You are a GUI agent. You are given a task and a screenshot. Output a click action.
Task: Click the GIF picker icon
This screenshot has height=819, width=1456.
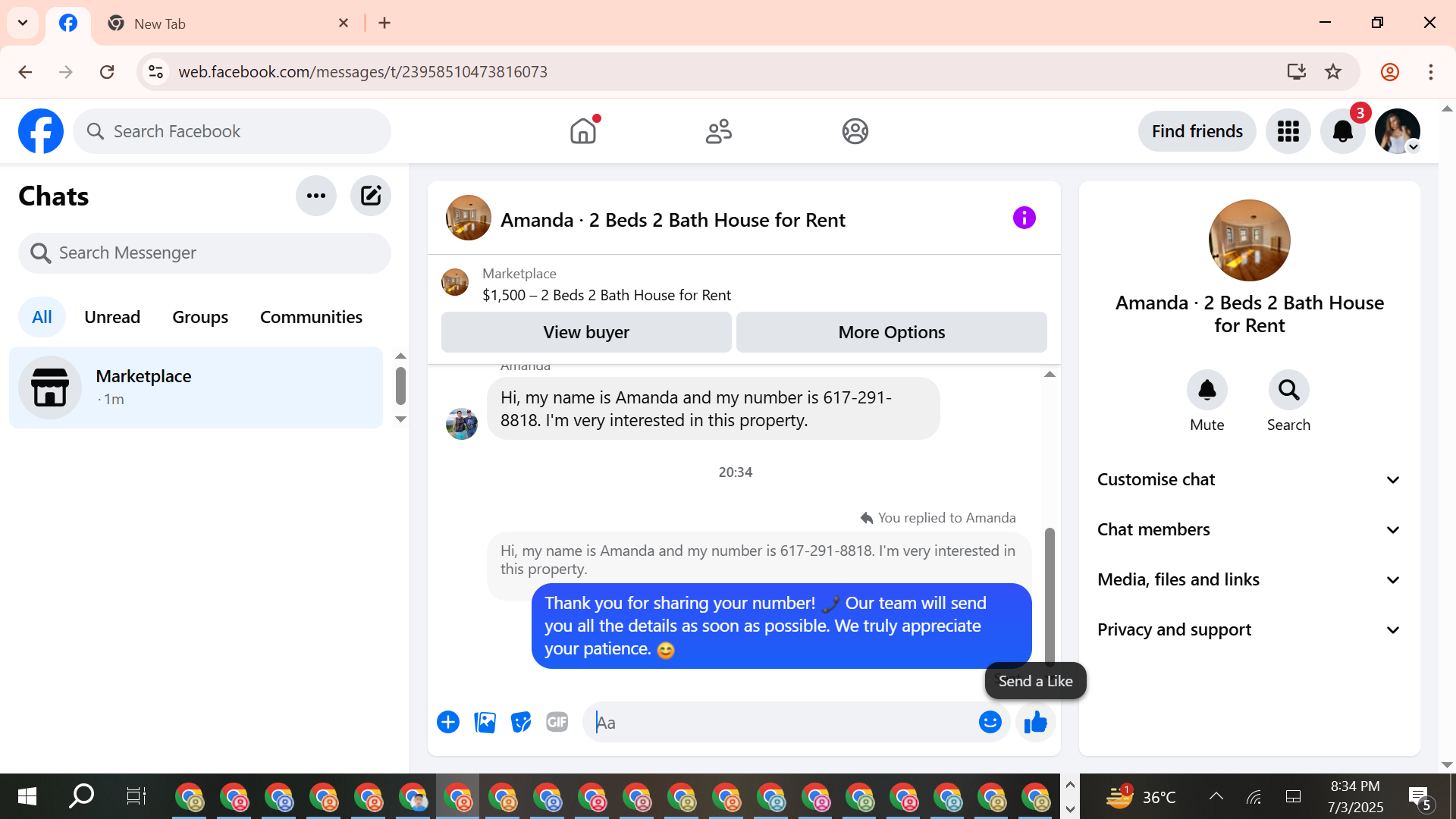tap(557, 723)
